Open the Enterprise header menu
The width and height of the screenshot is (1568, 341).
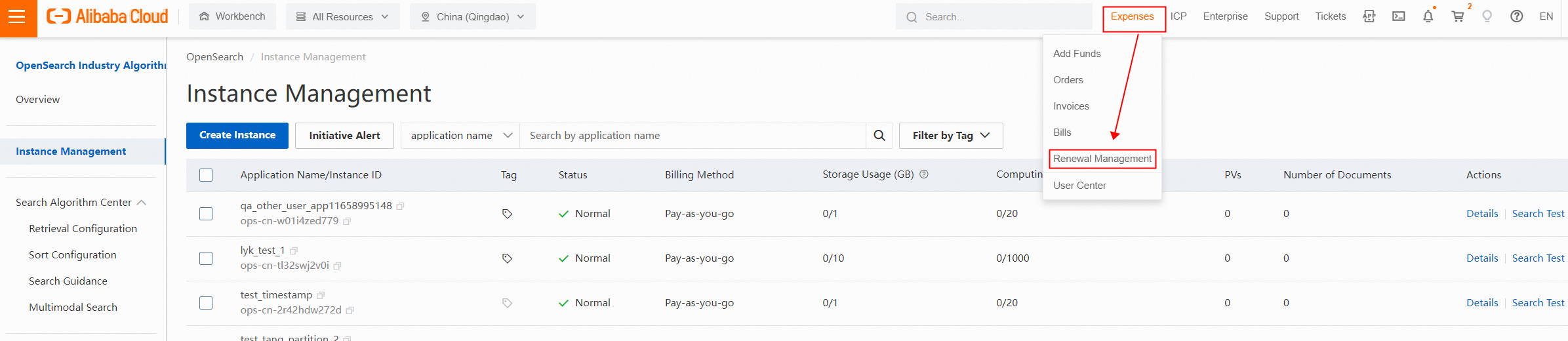click(1225, 16)
